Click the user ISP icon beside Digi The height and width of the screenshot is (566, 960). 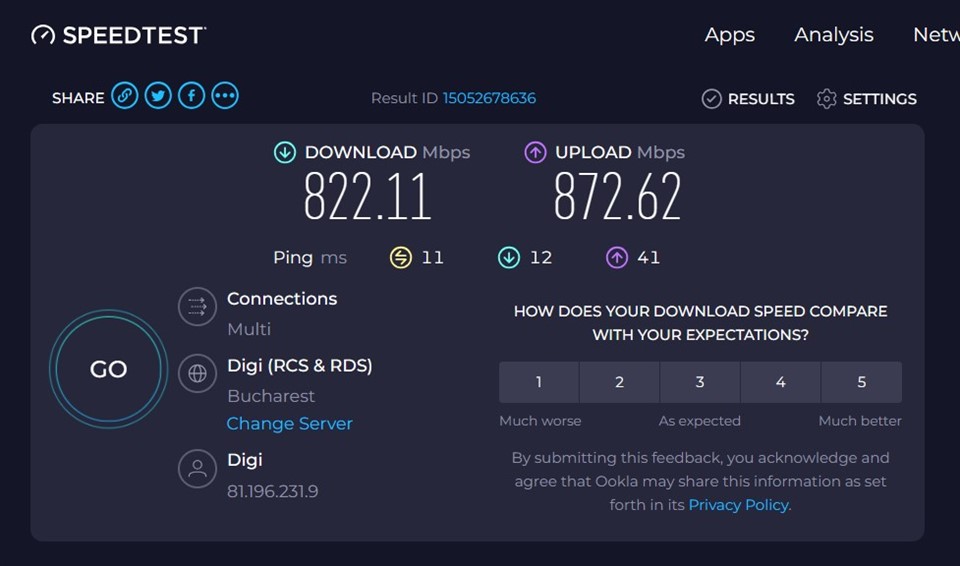click(197, 468)
